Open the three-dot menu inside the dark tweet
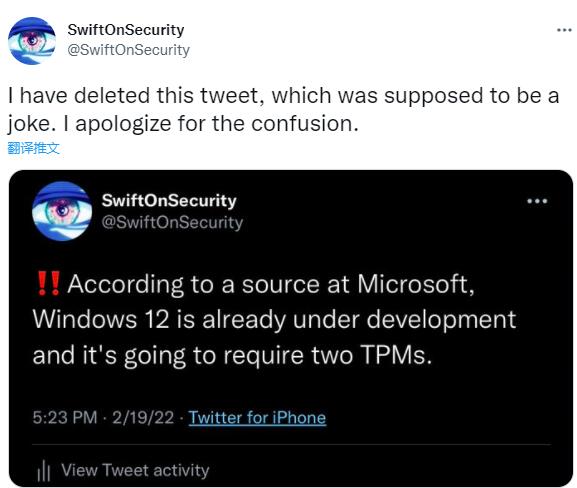 [537, 201]
